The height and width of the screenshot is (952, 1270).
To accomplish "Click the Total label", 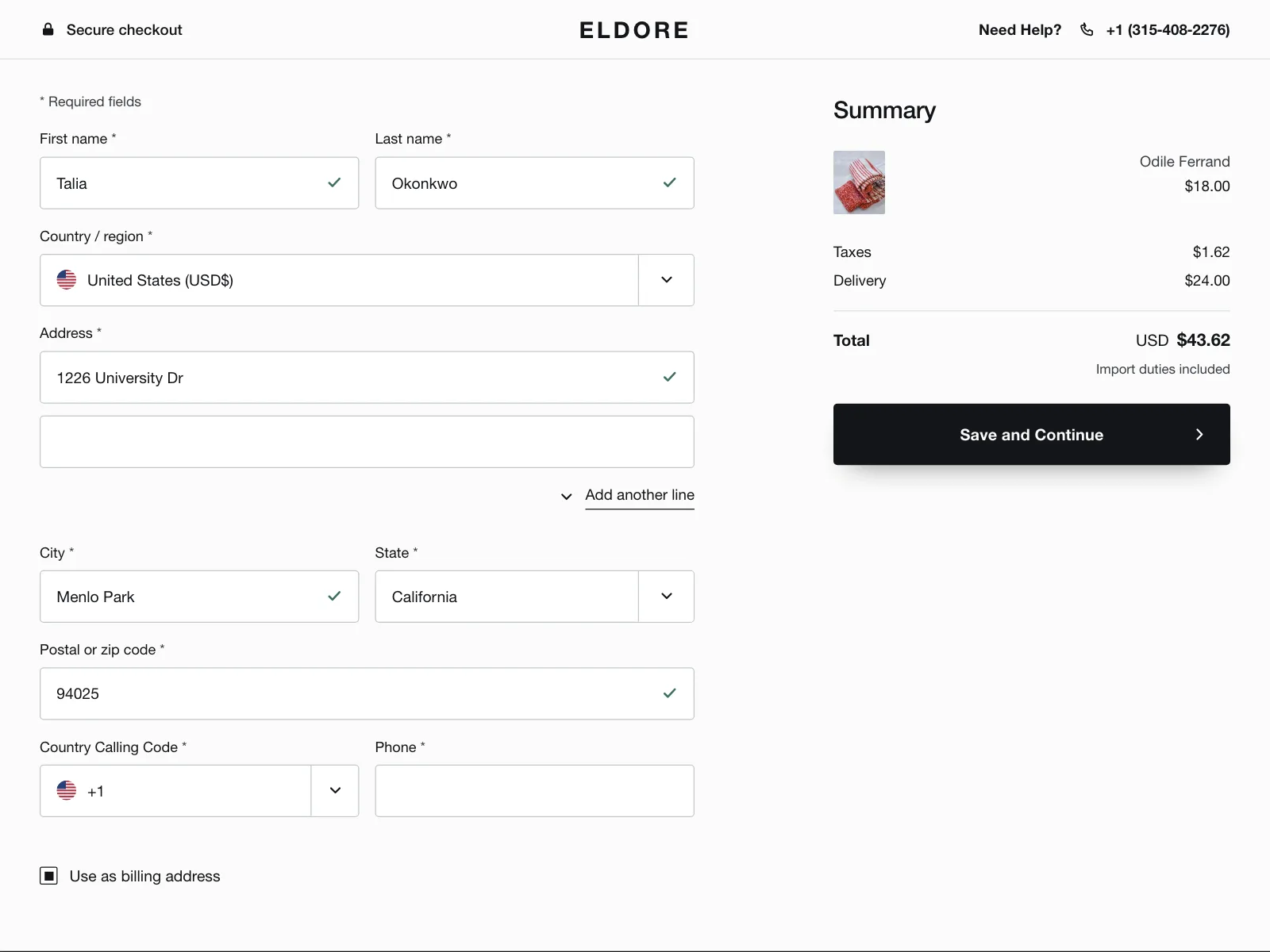I will 852,340.
